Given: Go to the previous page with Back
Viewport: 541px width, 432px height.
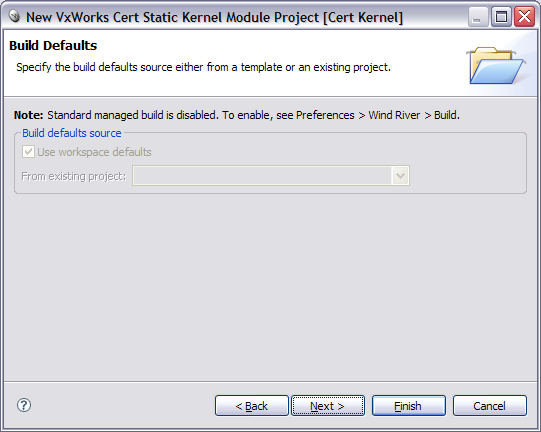Looking at the screenshot, I should (252, 406).
